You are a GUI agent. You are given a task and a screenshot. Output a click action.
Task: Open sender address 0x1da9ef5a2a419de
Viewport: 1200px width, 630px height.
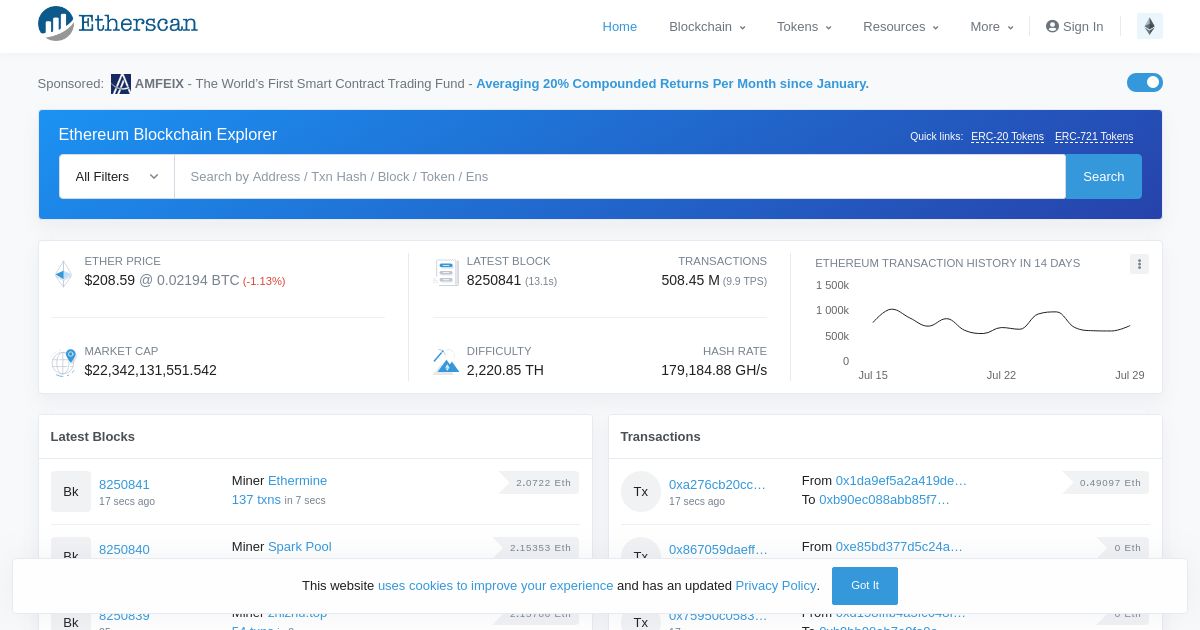tap(901, 481)
